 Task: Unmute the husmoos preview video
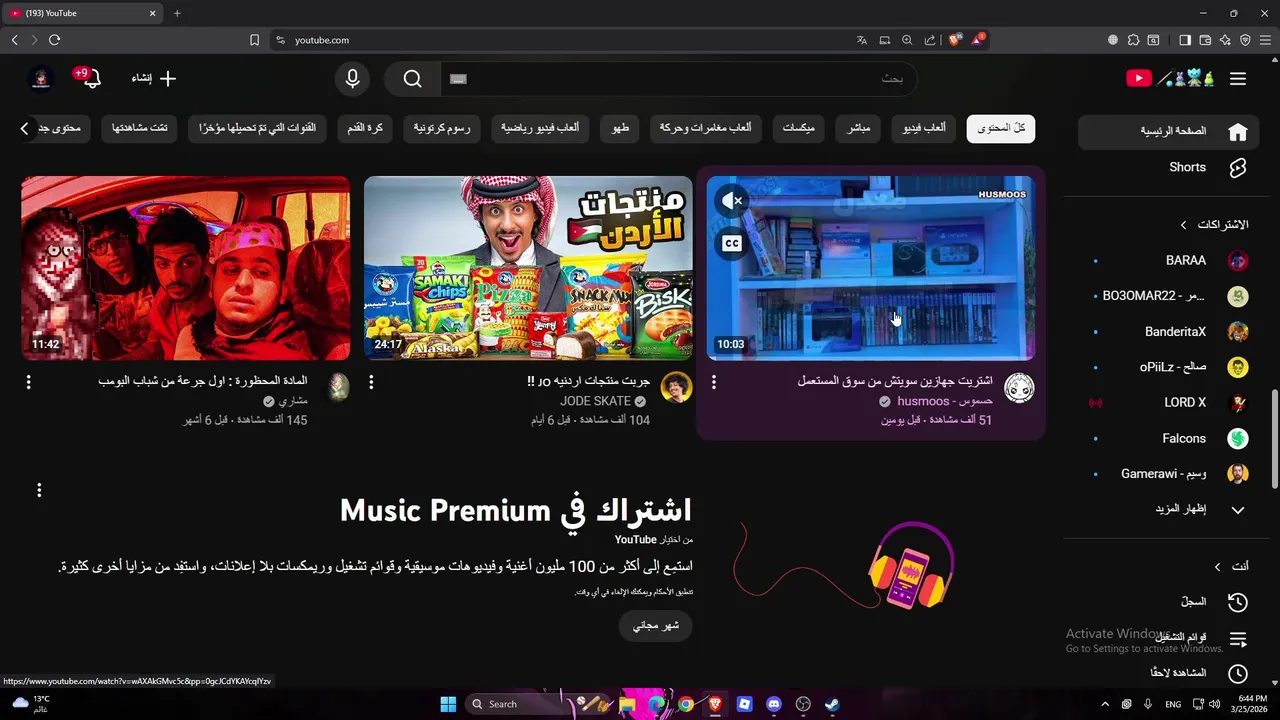point(732,201)
